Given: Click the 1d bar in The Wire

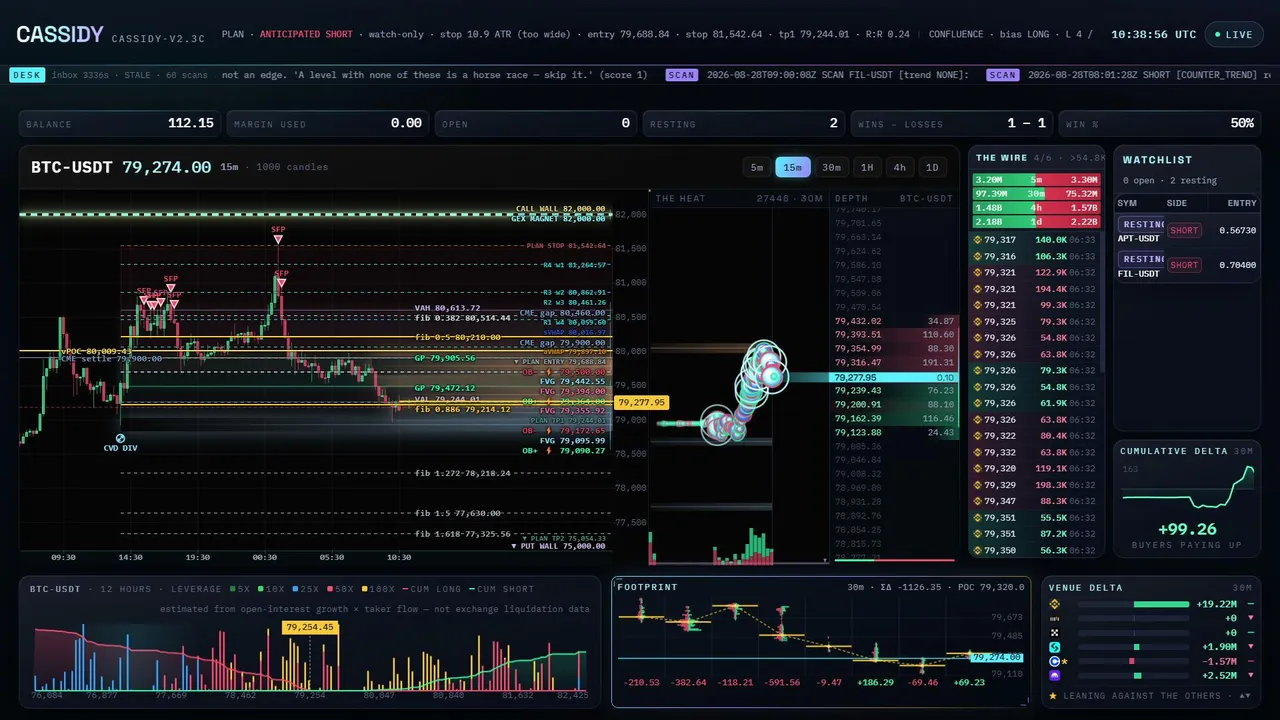Looking at the screenshot, I should coord(1037,222).
